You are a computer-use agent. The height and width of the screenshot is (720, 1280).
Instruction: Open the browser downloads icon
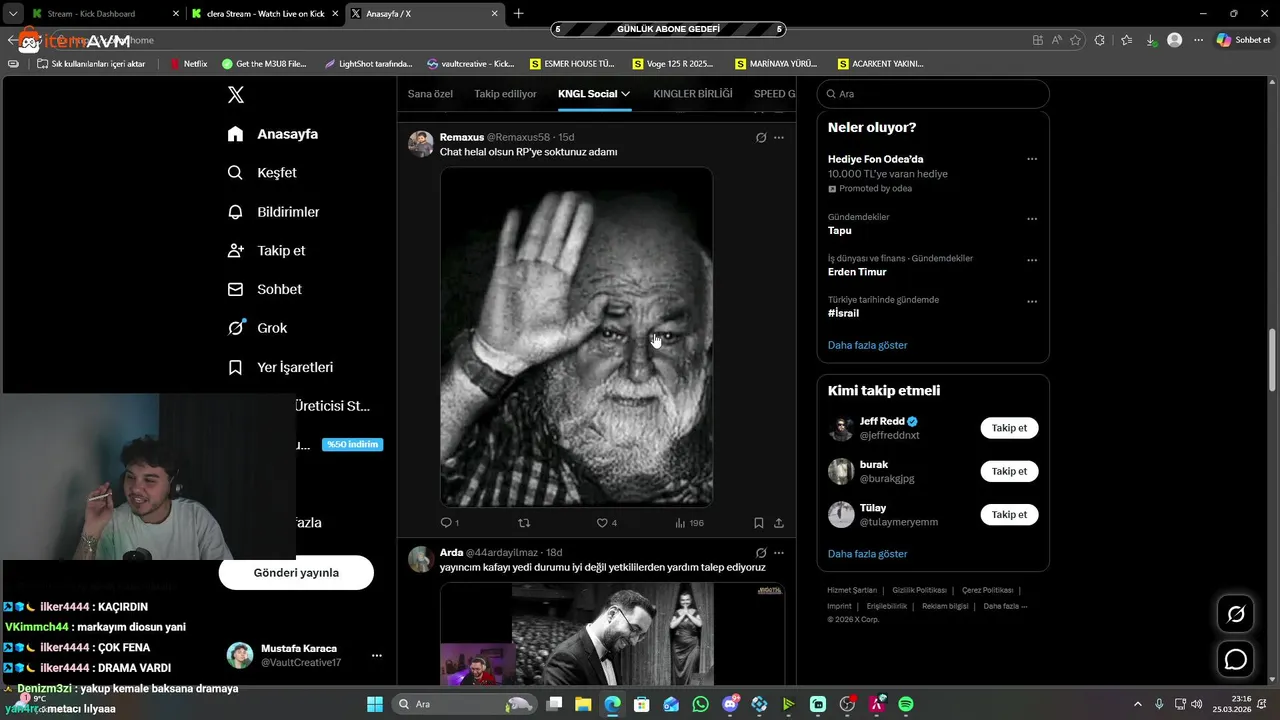pos(1151,40)
